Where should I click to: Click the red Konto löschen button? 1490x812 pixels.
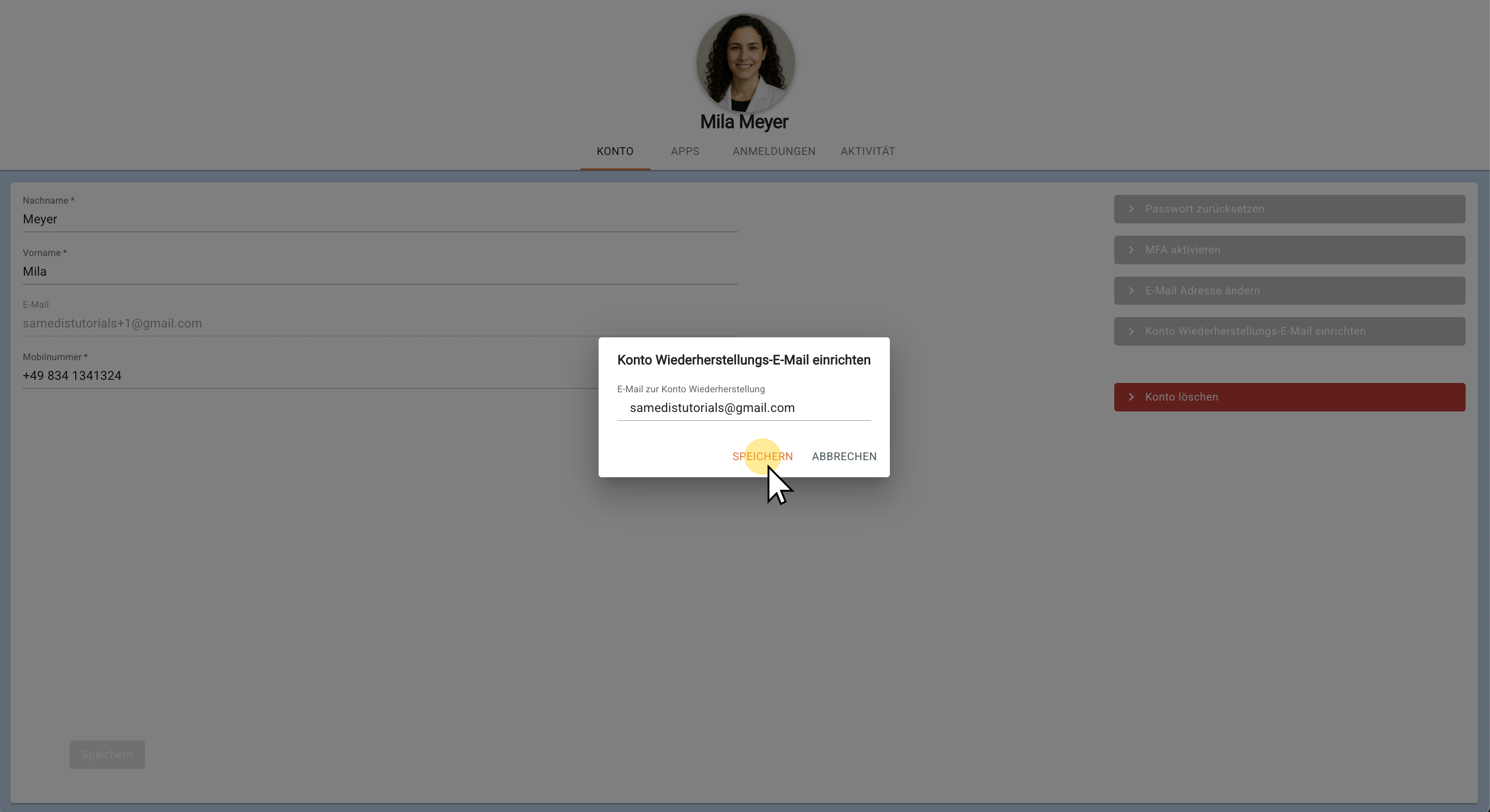1289,397
